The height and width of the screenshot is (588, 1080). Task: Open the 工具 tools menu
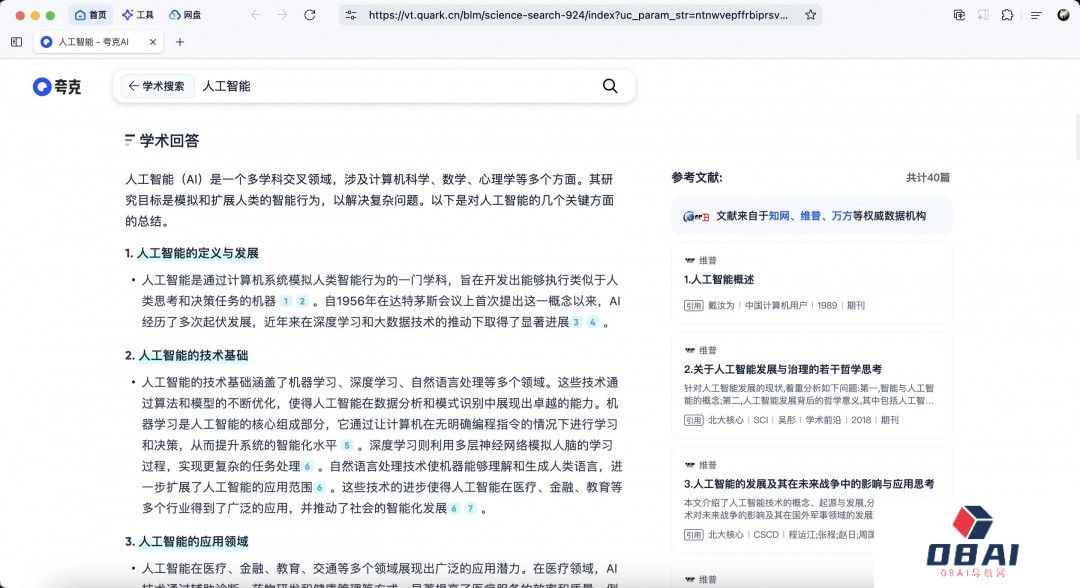[138, 15]
